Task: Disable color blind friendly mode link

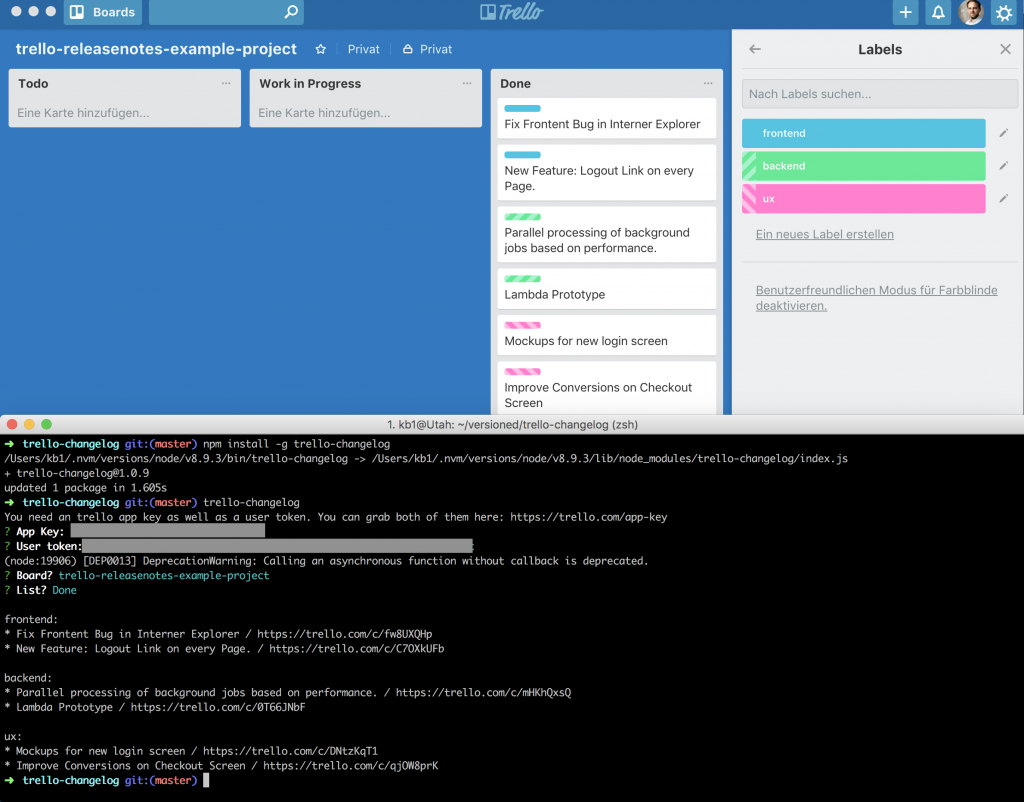Action: click(876, 298)
